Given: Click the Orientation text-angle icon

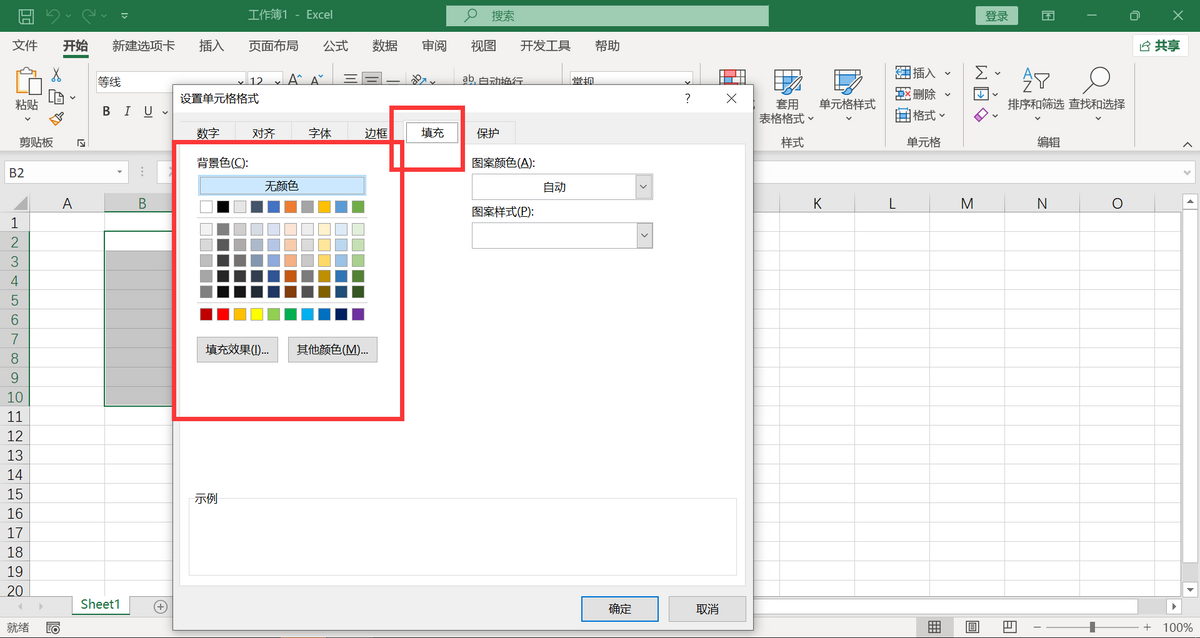Looking at the screenshot, I should pos(421,80).
